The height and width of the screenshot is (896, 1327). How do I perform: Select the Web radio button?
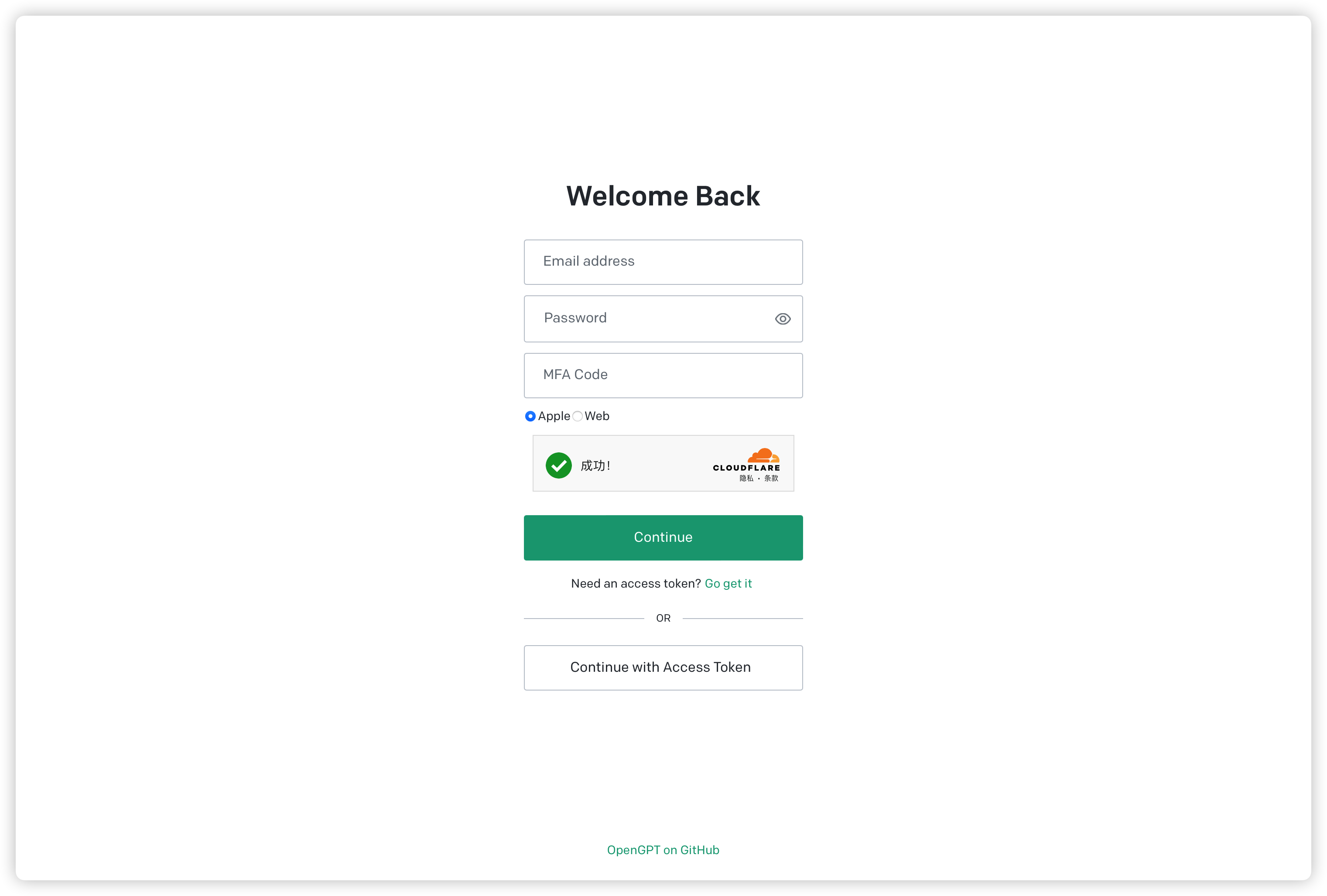point(577,416)
